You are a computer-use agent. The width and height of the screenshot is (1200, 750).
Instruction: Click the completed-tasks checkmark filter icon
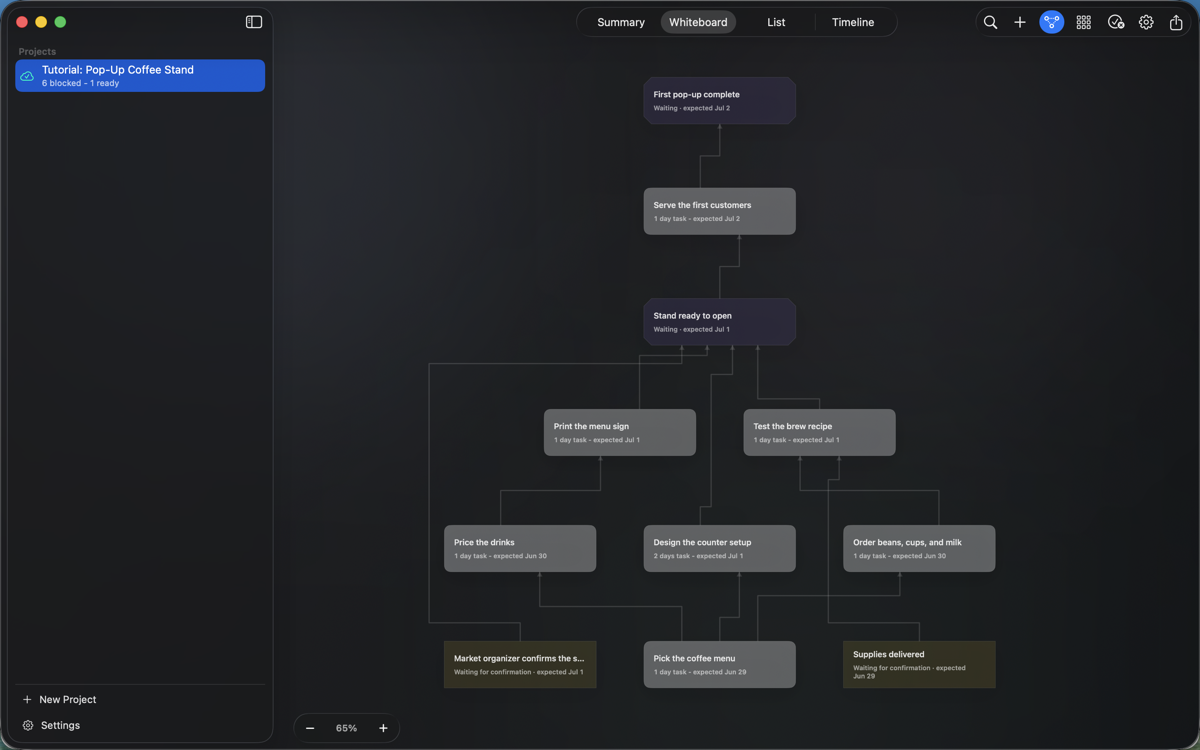[x=1115, y=22]
